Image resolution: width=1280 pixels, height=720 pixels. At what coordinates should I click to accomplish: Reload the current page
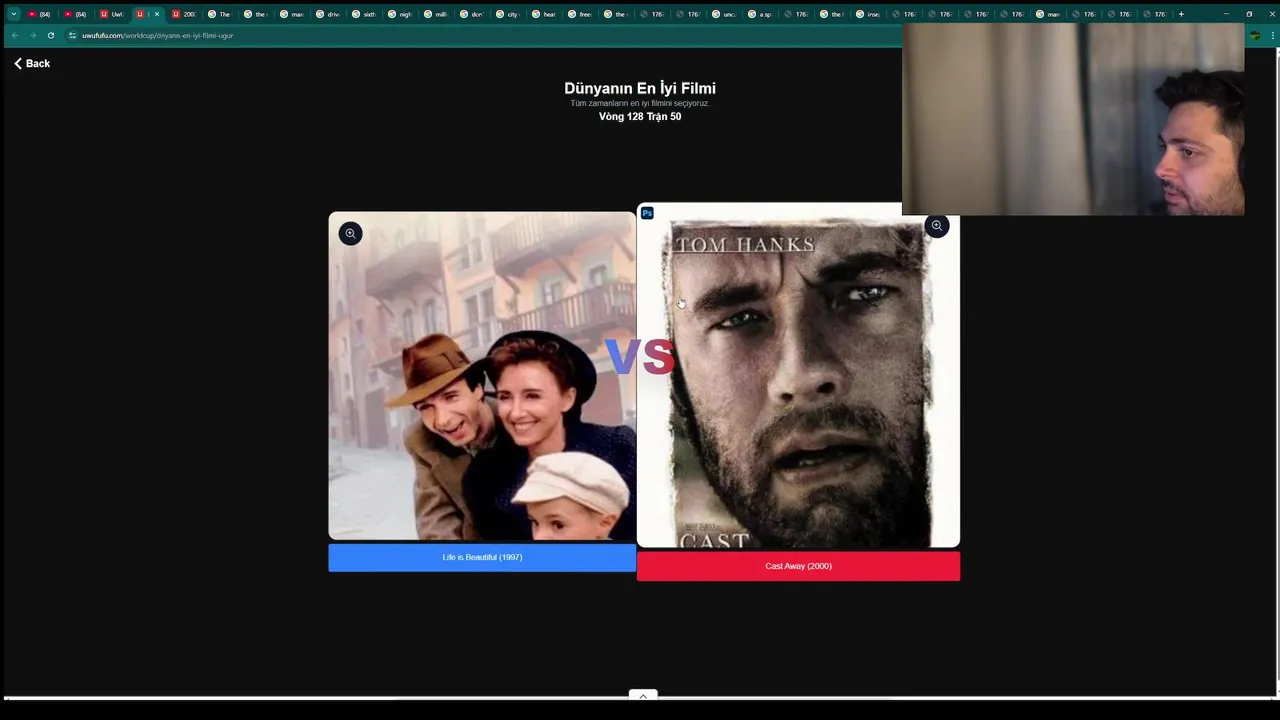tap(50, 35)
